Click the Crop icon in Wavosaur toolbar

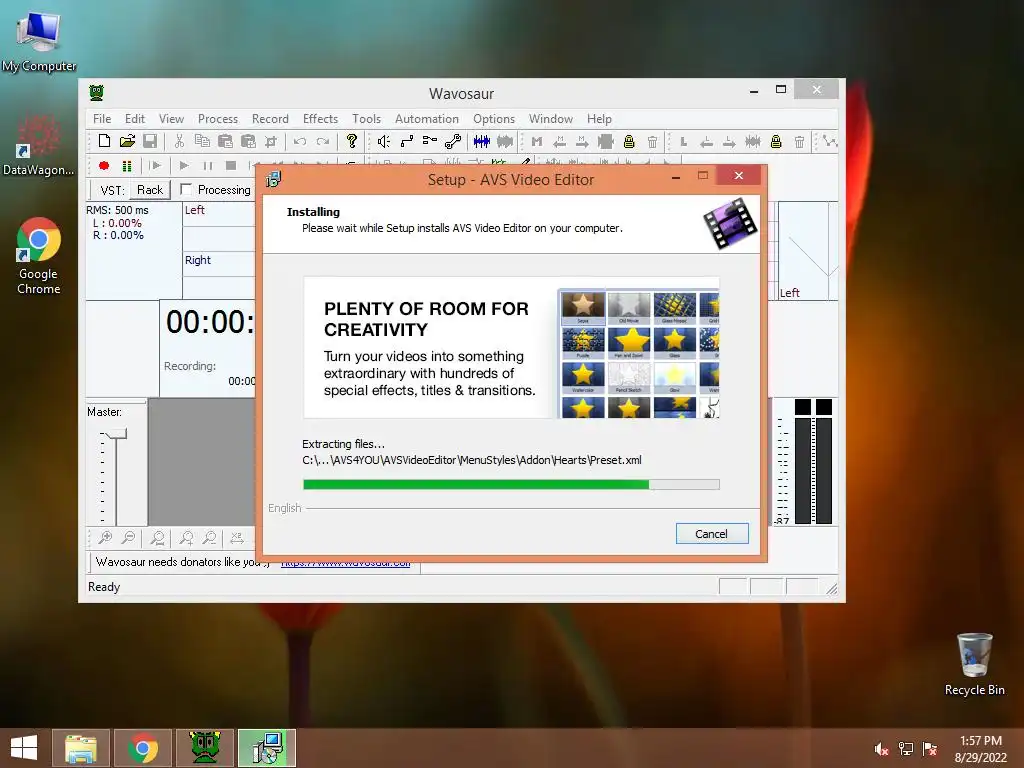(x=270, y=141)
